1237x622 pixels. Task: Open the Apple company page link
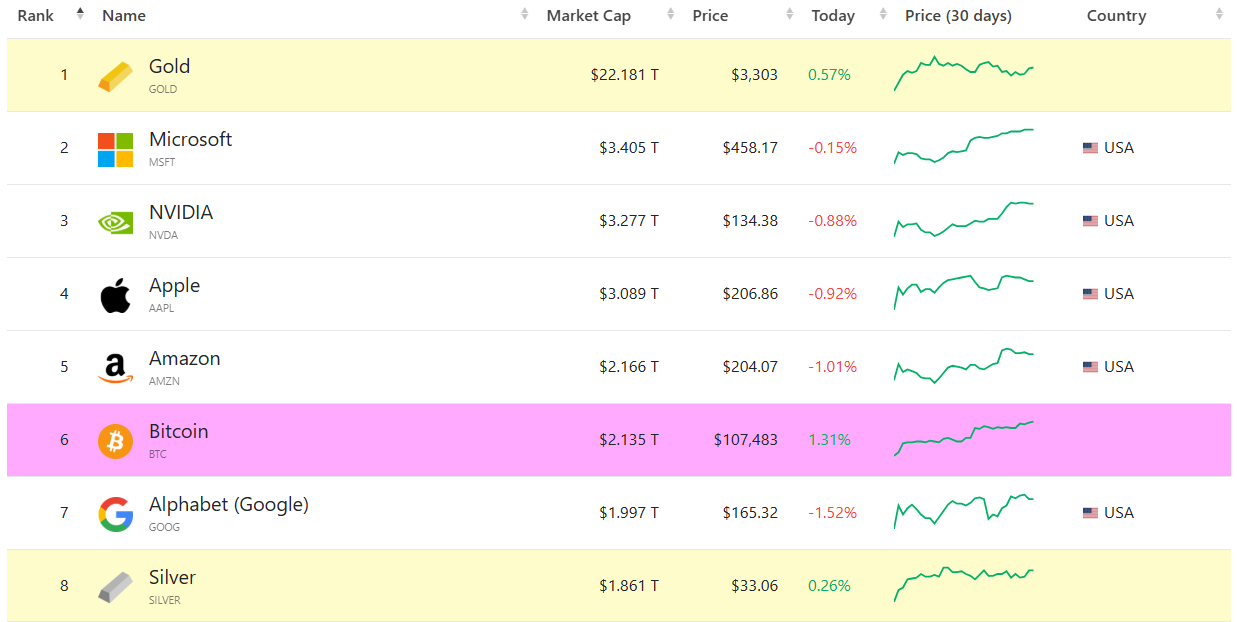coord(174,285)
